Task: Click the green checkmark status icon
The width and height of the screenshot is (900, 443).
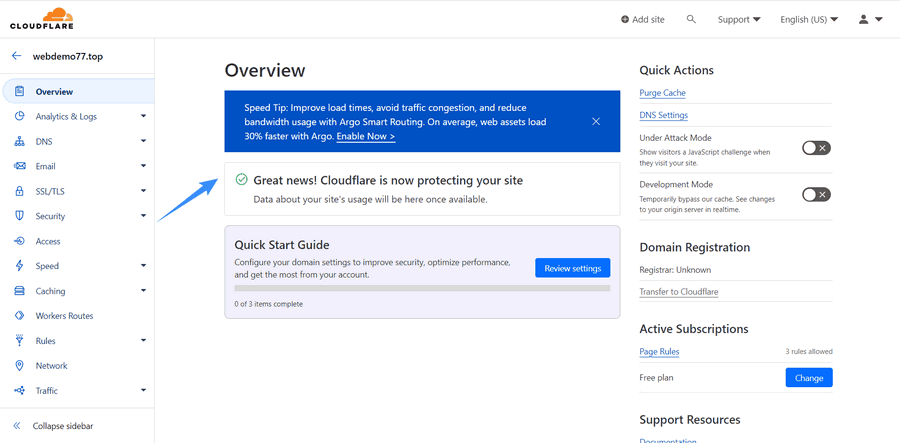Action: pyautogui.click(x=242, y=180)
